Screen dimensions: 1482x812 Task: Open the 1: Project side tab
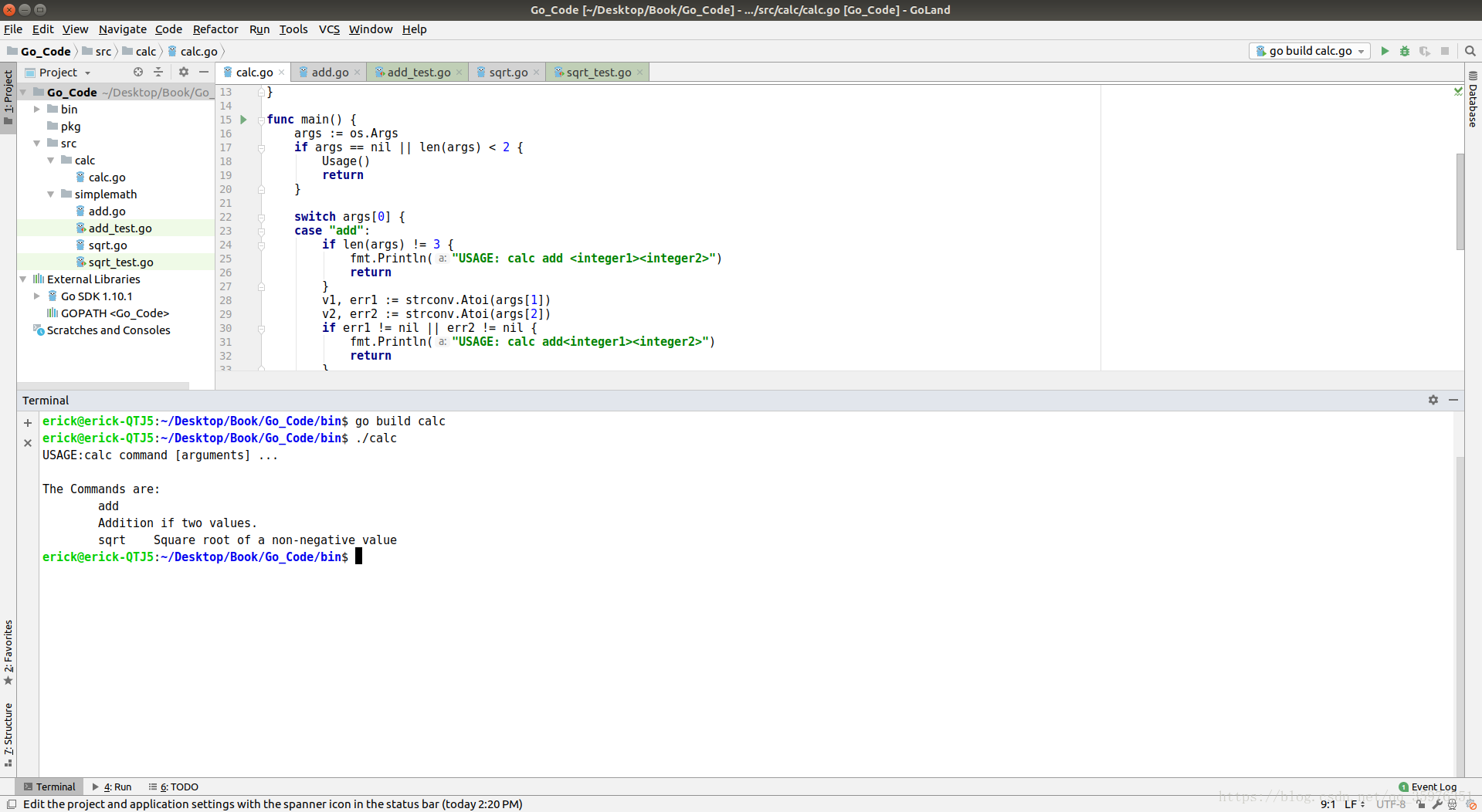[8, 98]
